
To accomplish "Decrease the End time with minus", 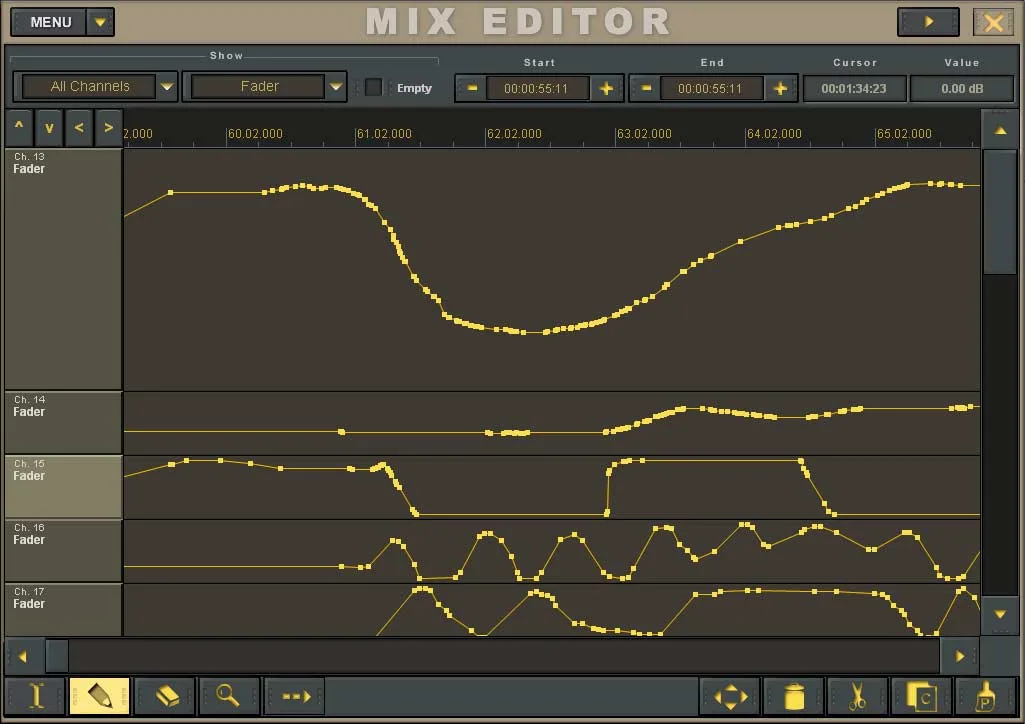I will click(x=646, y=88).
